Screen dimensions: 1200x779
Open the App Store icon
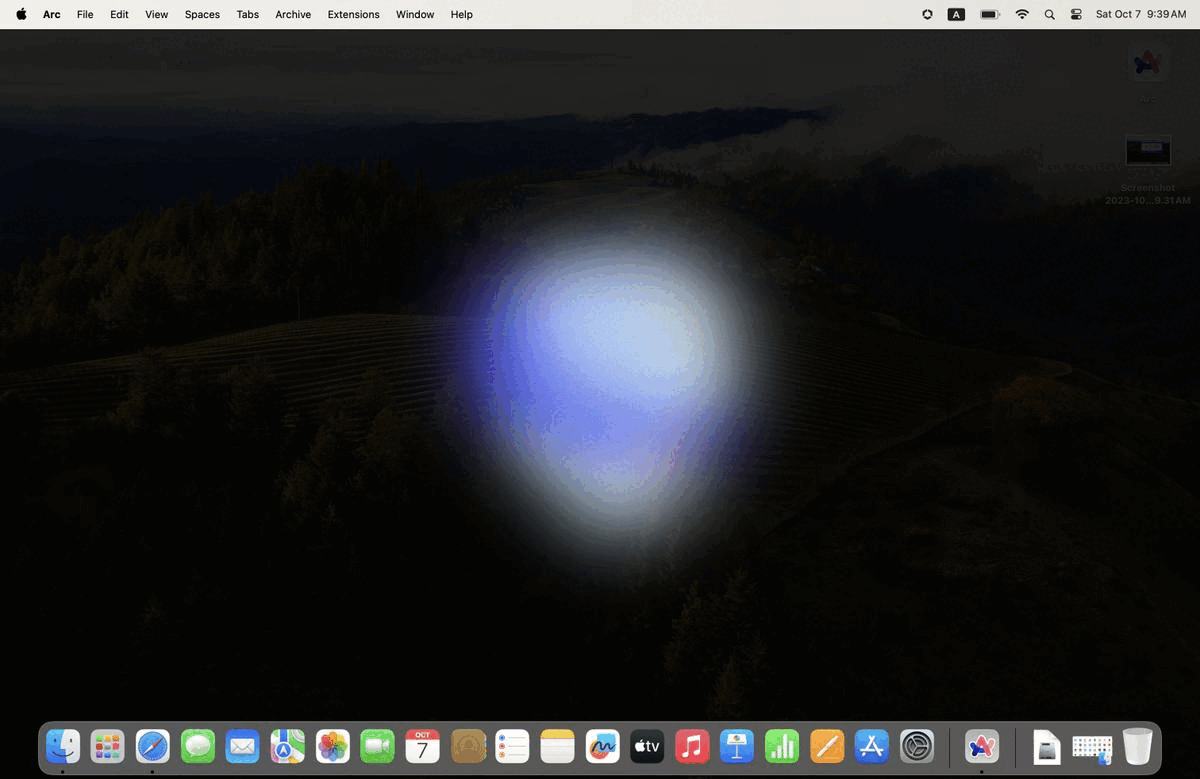pyautogui.click(x=872, y=746)
